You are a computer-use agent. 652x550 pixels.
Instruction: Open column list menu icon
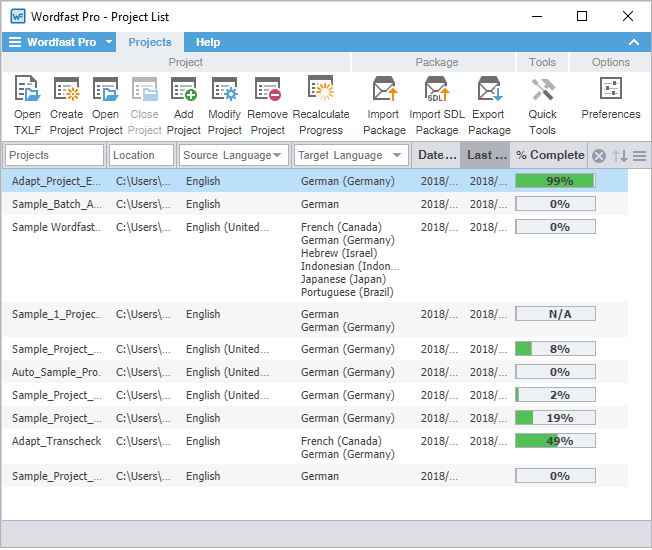coord(640,156)
